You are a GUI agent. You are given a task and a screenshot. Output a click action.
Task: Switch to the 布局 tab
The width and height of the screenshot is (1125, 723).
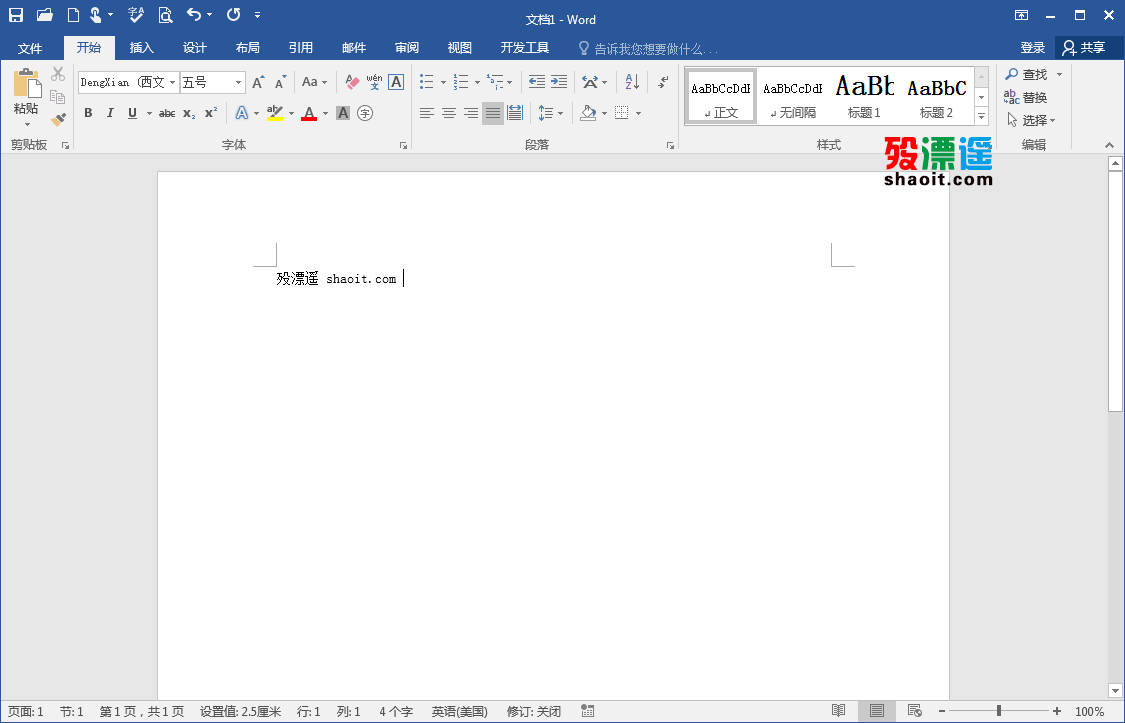[x=248, y=48]
